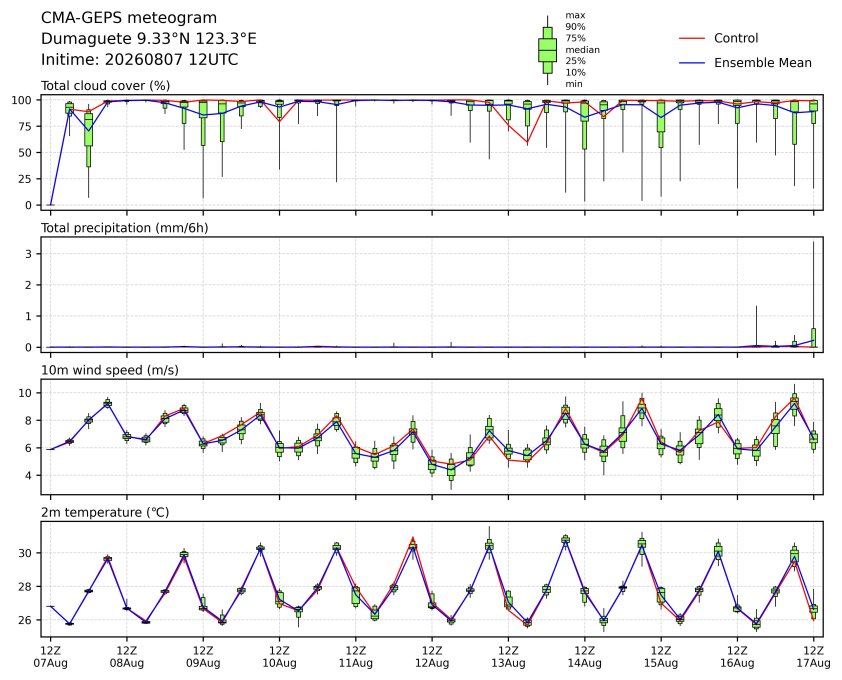Click the '90%' legend label
842x680 pixels.
575,27
